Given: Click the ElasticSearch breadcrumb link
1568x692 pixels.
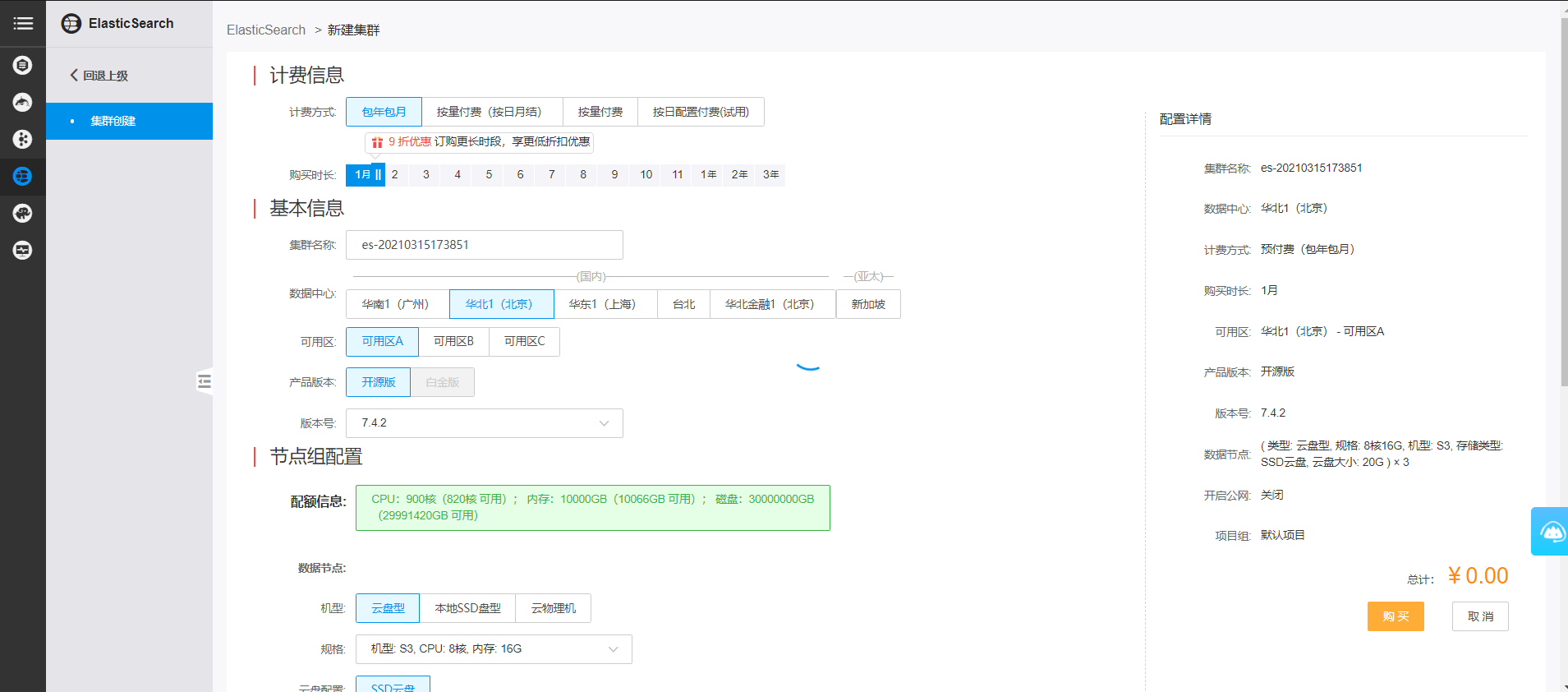Looking at the screenshot, I should click(265, 30).
